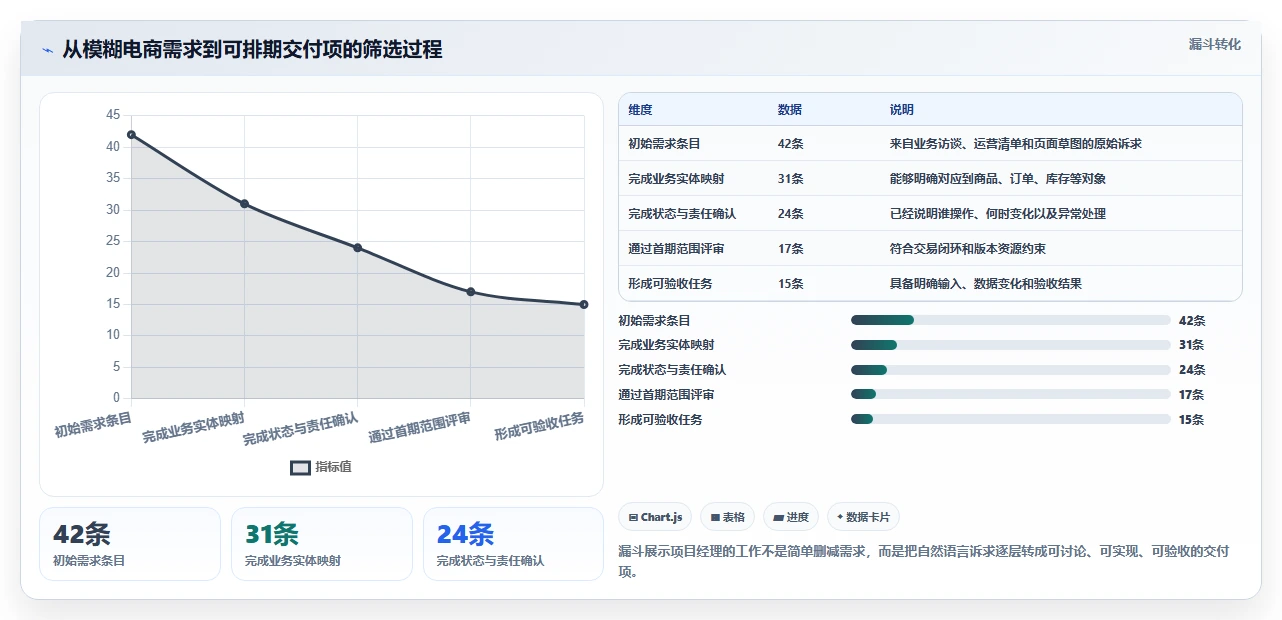Click the 24条 progress bar for 完成状态与责任确认
The height and width of the screenshot is (620, 1282).
[1010, 370]
